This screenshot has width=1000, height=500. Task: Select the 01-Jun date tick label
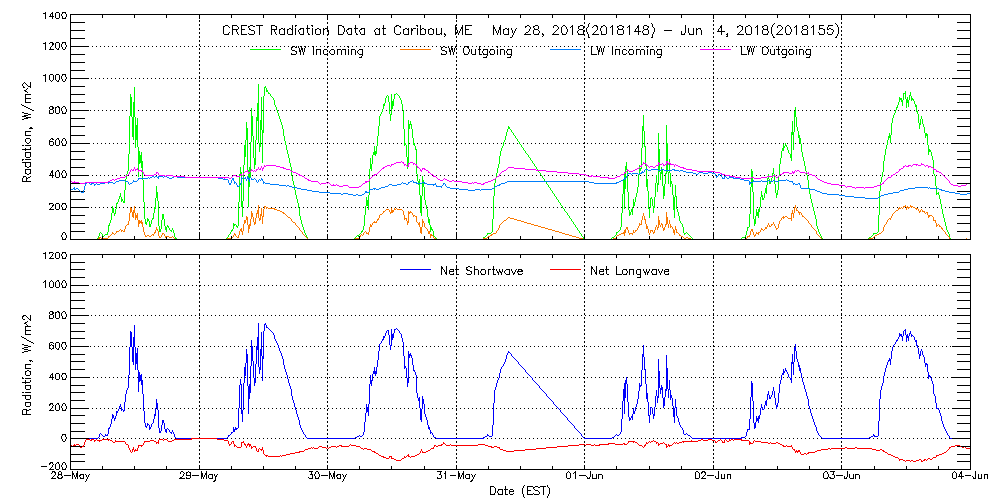coord(585,476)
